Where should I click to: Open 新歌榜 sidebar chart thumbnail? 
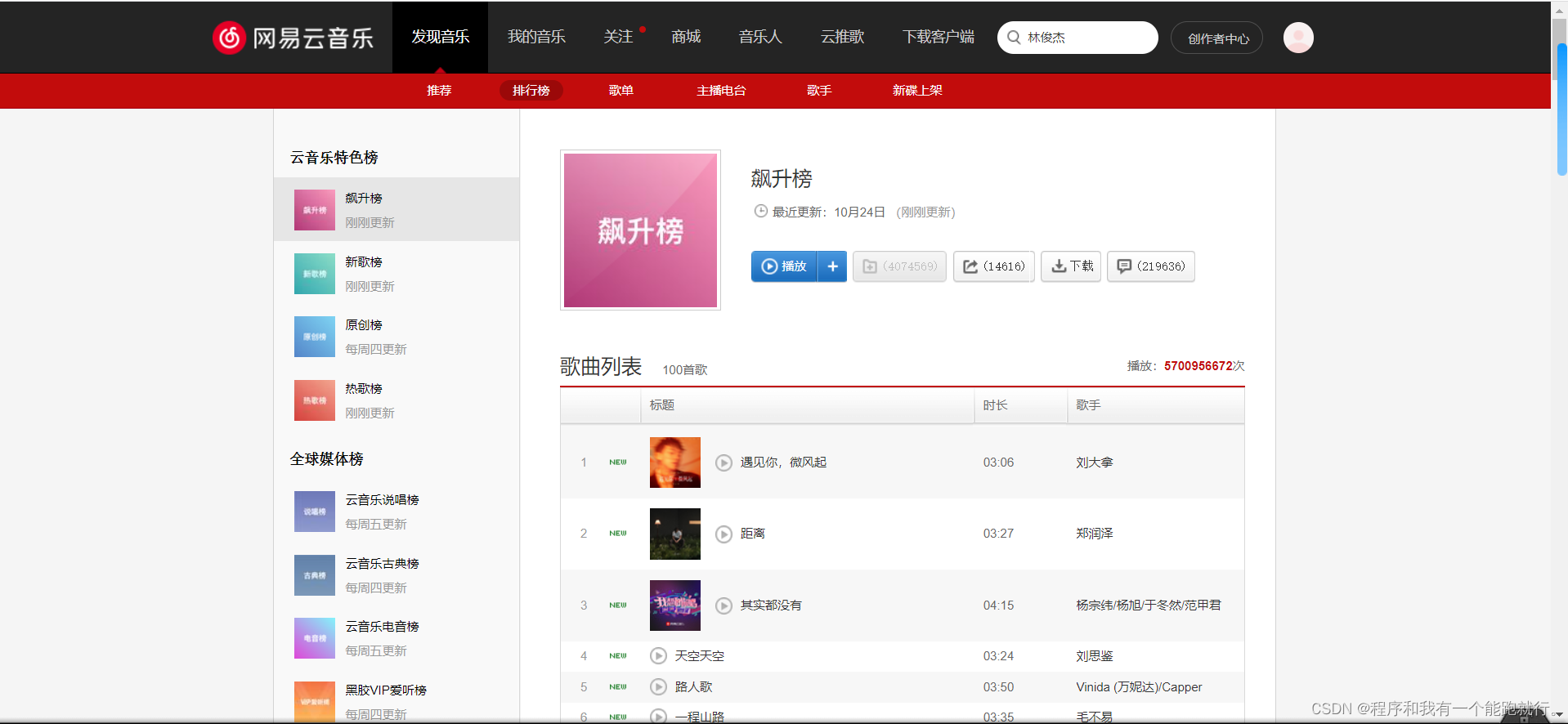tap(315, 274)
